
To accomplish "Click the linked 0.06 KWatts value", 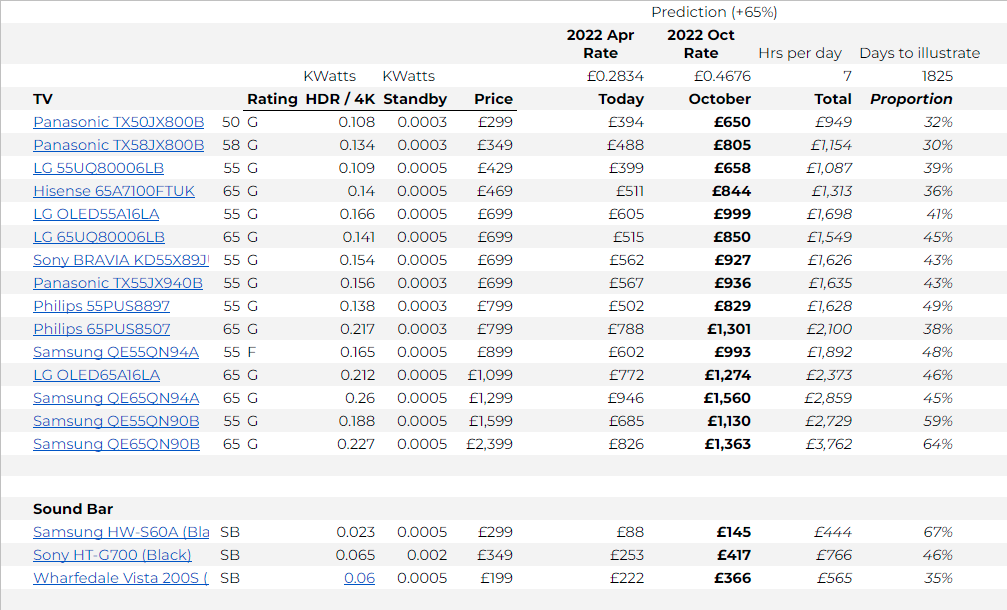I will pos(359,578).
